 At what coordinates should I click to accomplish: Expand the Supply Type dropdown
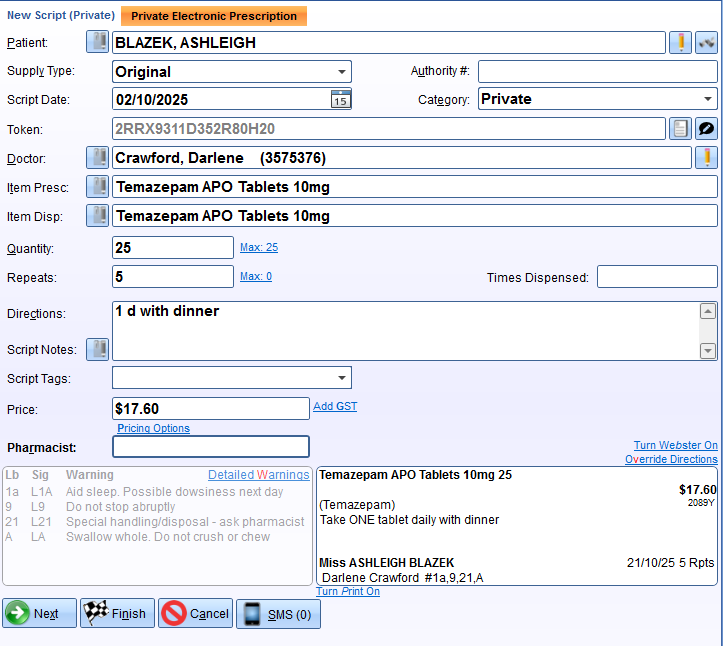(x=342, y=72)
